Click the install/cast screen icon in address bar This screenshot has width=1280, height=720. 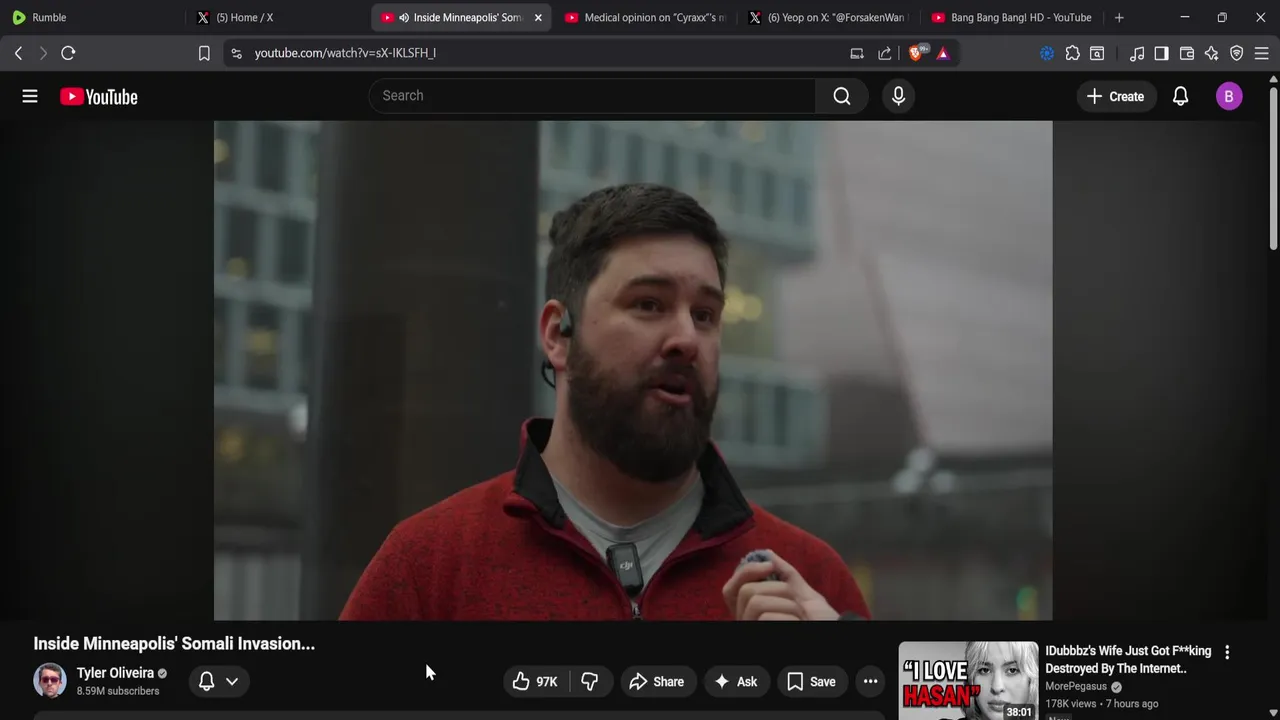pos(857,53)
